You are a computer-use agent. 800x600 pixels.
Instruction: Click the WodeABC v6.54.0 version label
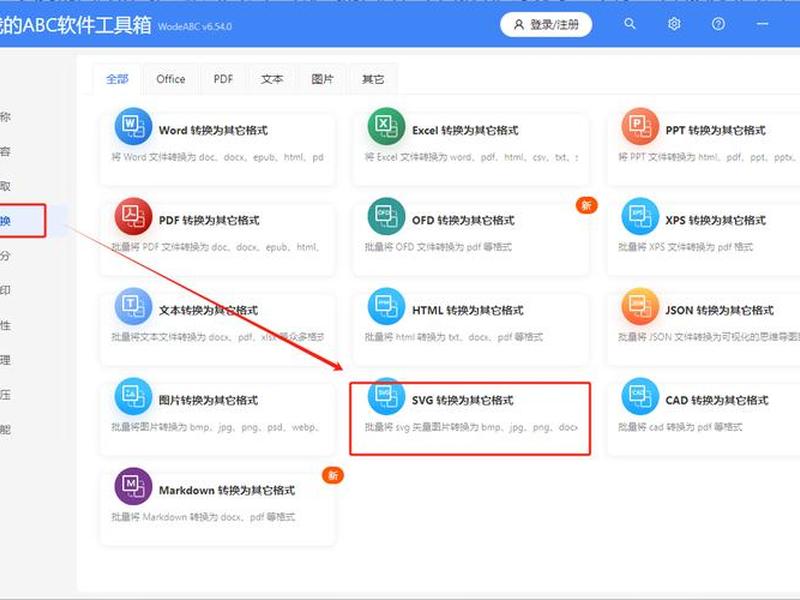[x=194, y=27]
